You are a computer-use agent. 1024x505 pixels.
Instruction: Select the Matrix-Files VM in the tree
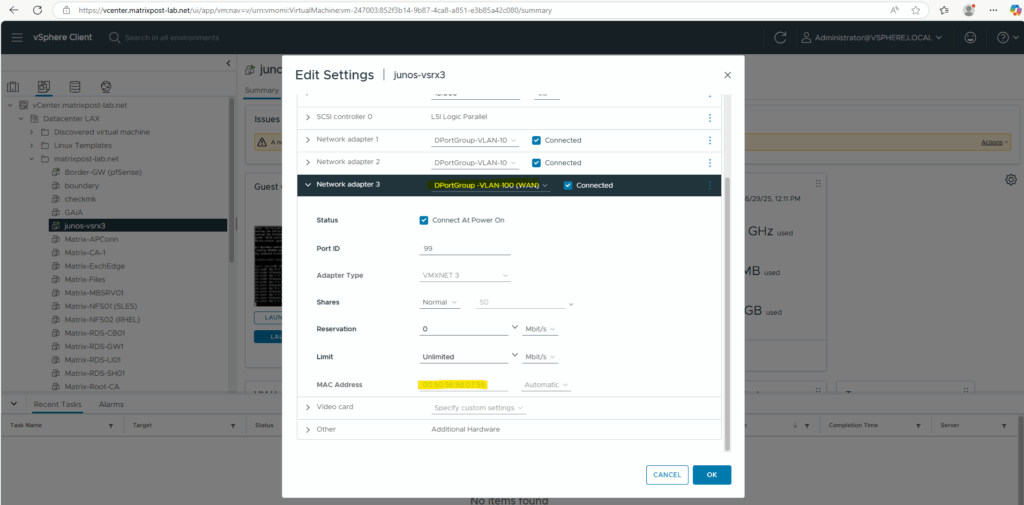pyautogui.click(x=84, y=279)
